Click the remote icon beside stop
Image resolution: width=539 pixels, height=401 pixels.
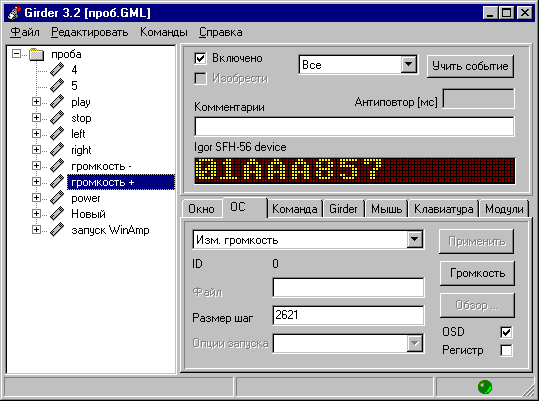57,118
